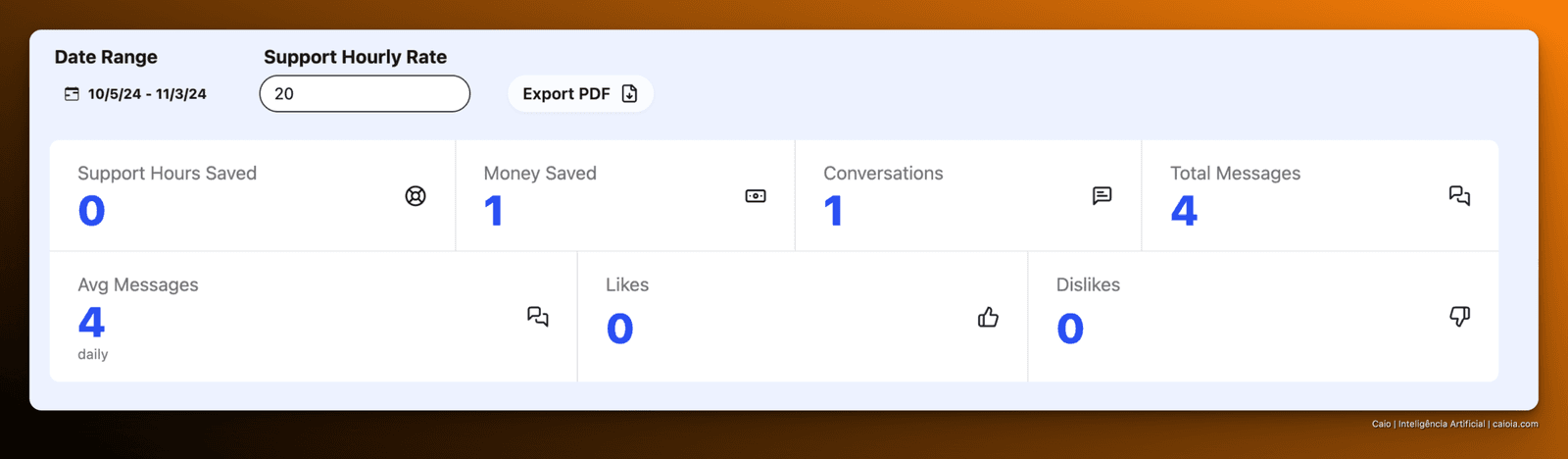Click the lifebuoy icon in Support Hours Saved
Image resolution: width=1568 pixels, height=459 pixels.
click(416, 196)
